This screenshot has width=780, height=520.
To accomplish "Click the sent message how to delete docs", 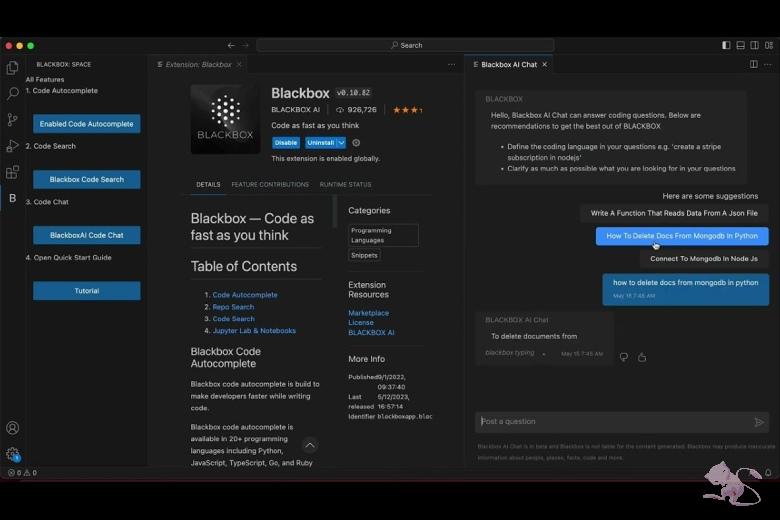I will point(685,289).
